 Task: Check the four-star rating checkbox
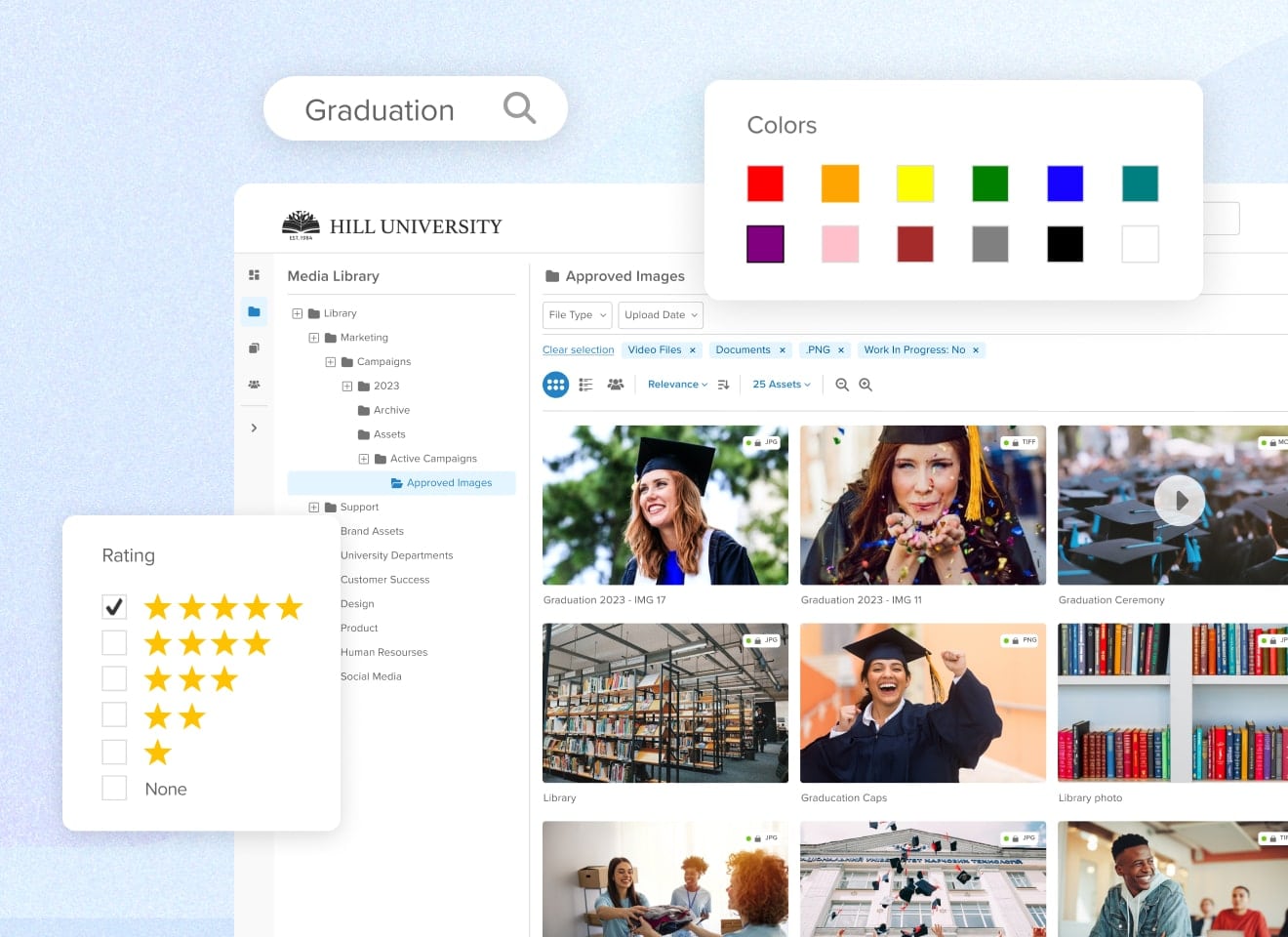(114, 642)
